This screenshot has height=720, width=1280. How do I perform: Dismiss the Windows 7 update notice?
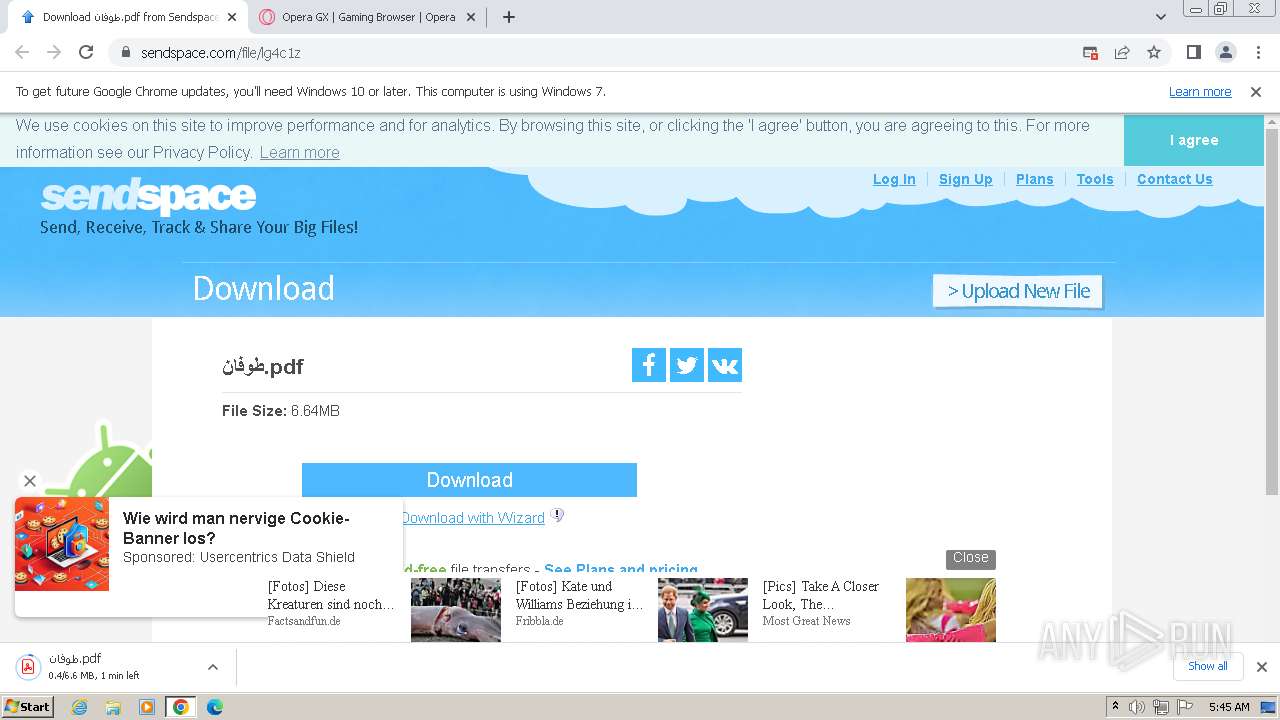tap(1256, 92)
